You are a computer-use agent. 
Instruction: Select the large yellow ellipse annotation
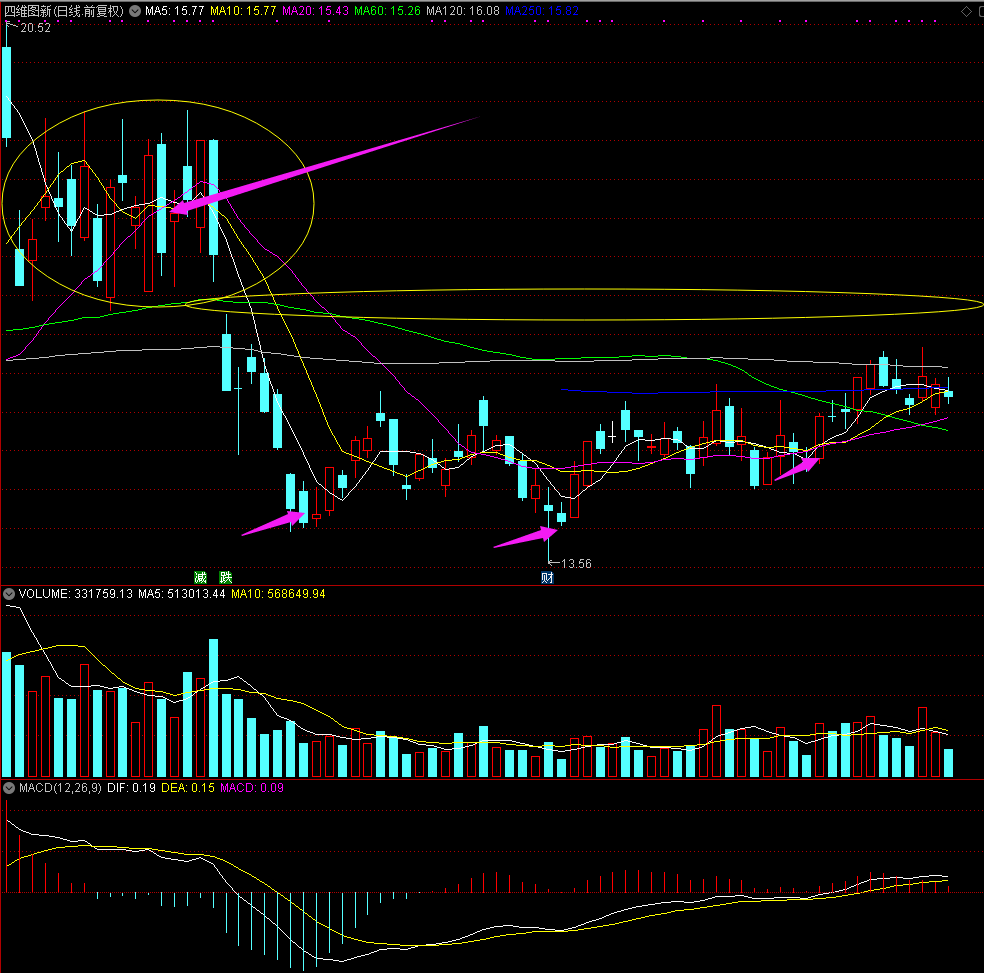pos(158,203)
